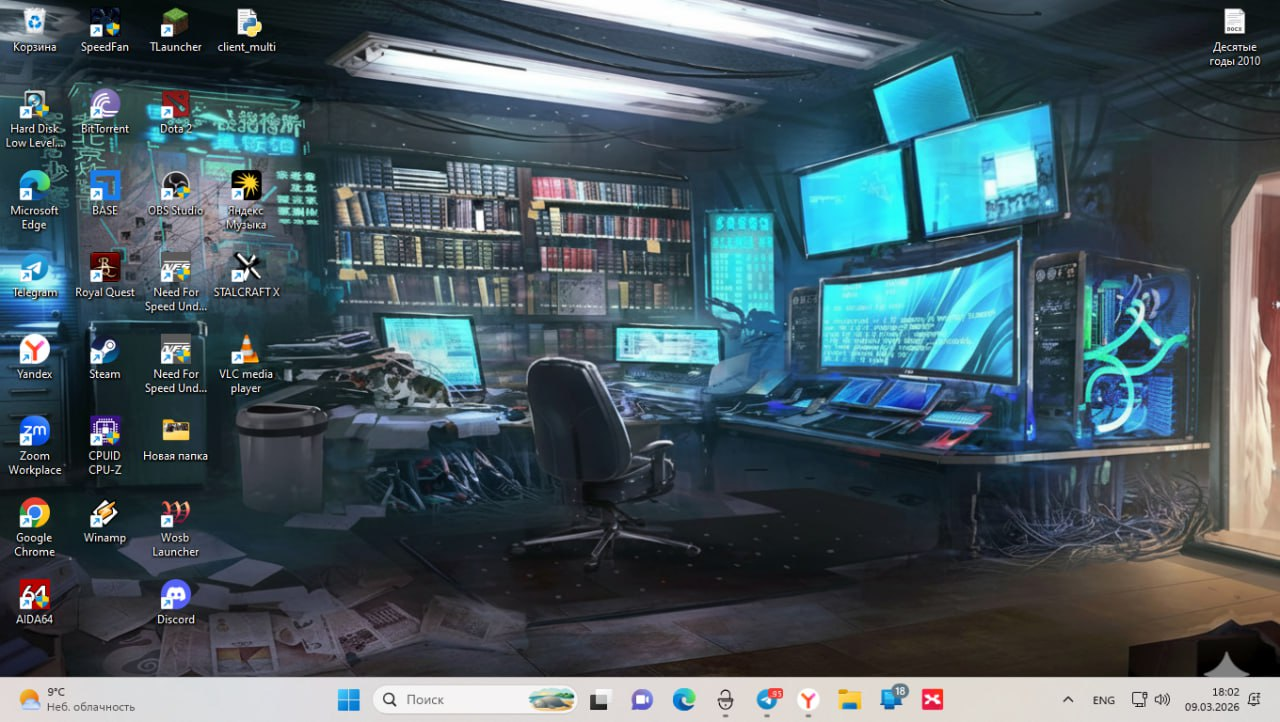The height and width of the screenshot is (722, 1280).
Task: Click the STALCRAFT X desktop icon
Action: pyautogui.click(x=246, y=276)
